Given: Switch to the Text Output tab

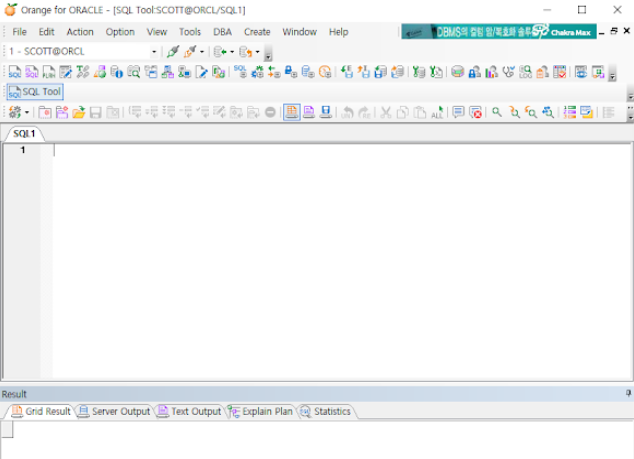Looking at the screenshot, I should pyautogui.click(x=190, y=411).
